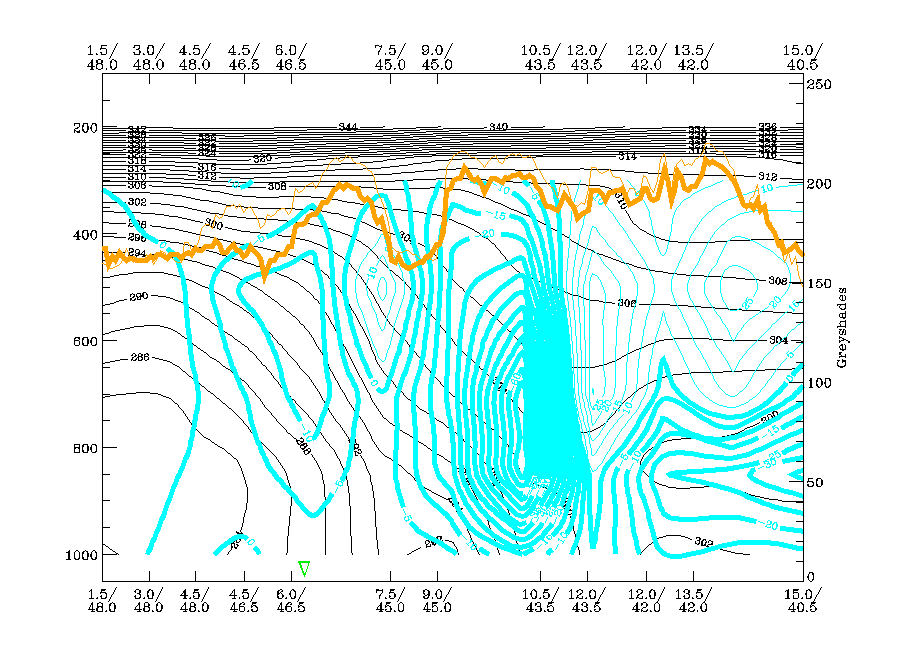This screenshot has width=922, height=668.
Task: Click the 340 contour label near top
Action: pos(498,127)
